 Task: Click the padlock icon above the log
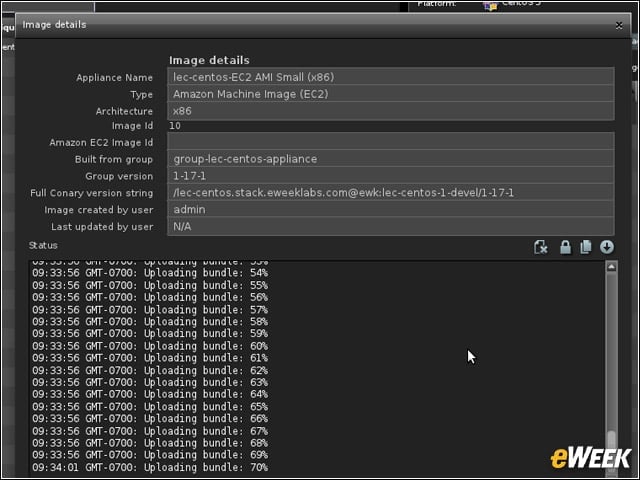[x=565, y=247]
